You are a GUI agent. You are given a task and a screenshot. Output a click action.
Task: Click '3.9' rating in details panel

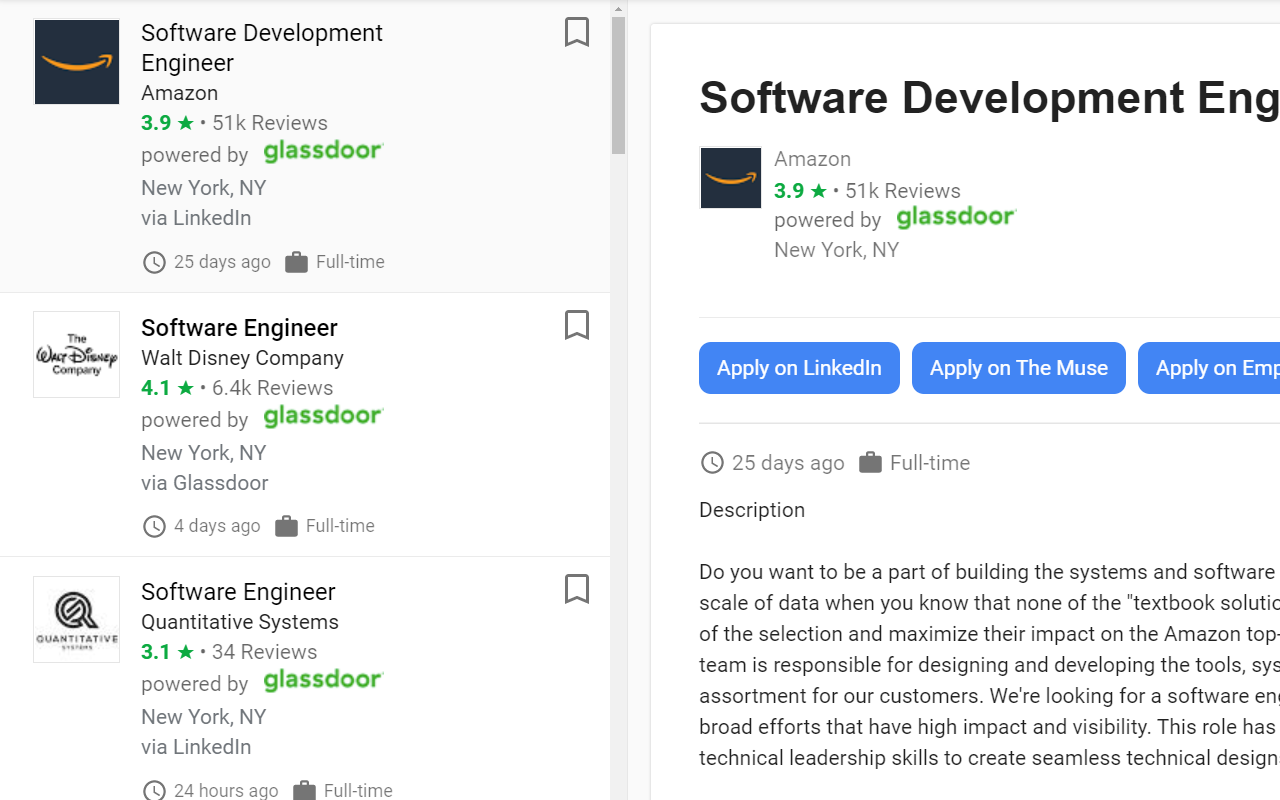[x=789, y=191]
